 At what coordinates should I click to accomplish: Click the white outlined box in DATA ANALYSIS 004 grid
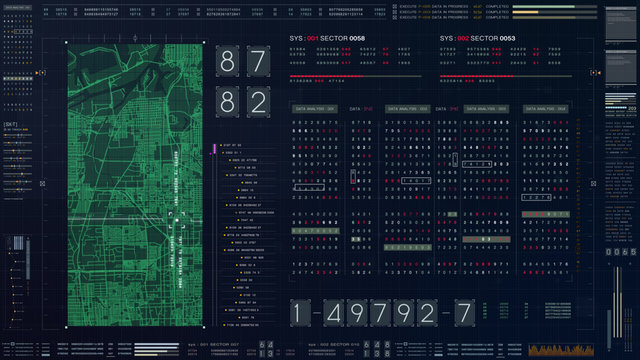coord(536,198)
